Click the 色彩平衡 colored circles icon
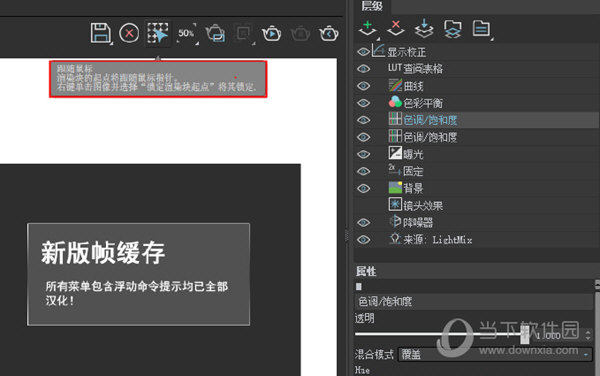600x376 pixels. coord(395,102)
